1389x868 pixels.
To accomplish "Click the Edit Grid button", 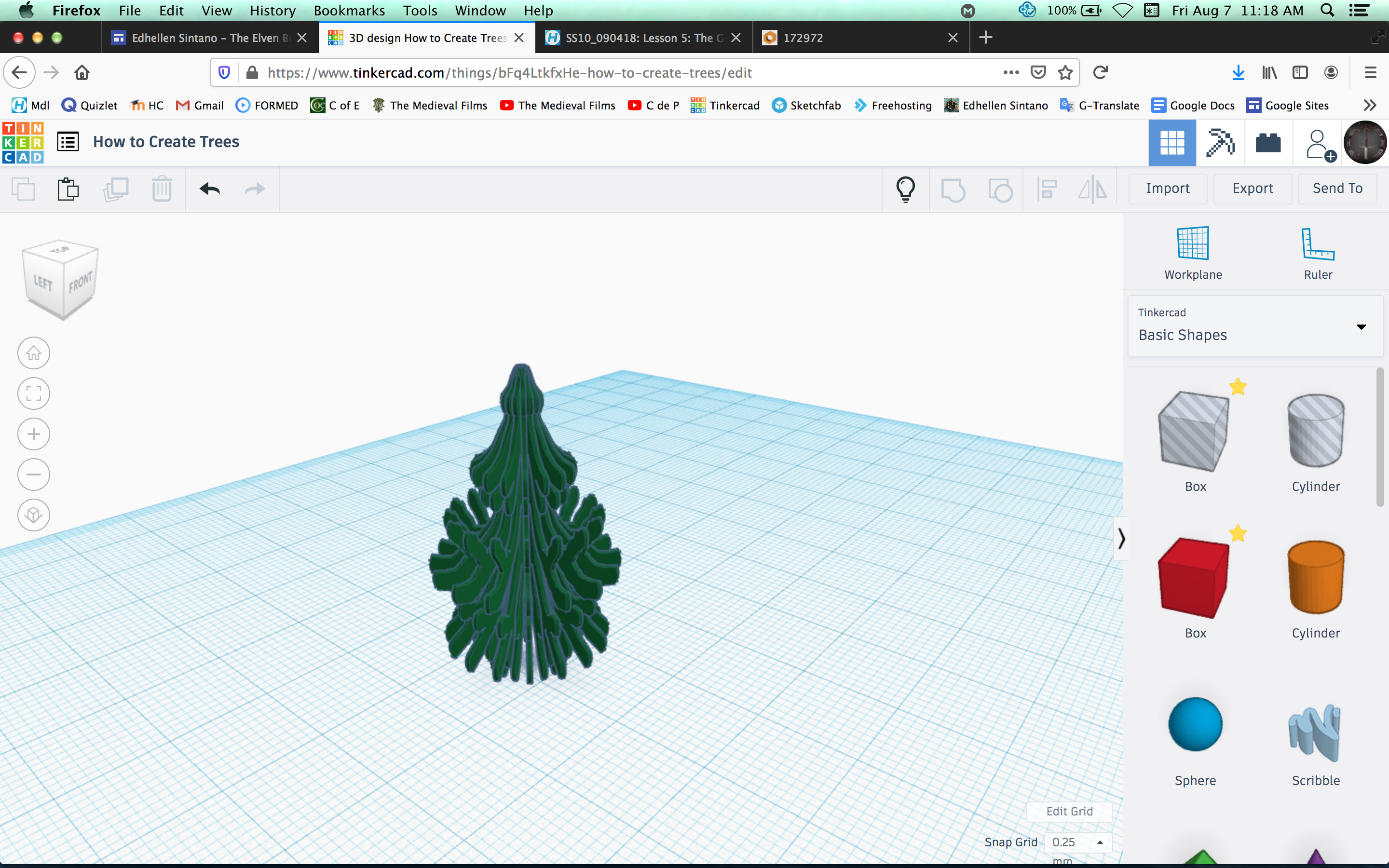I will click(x=1069, y=811).
